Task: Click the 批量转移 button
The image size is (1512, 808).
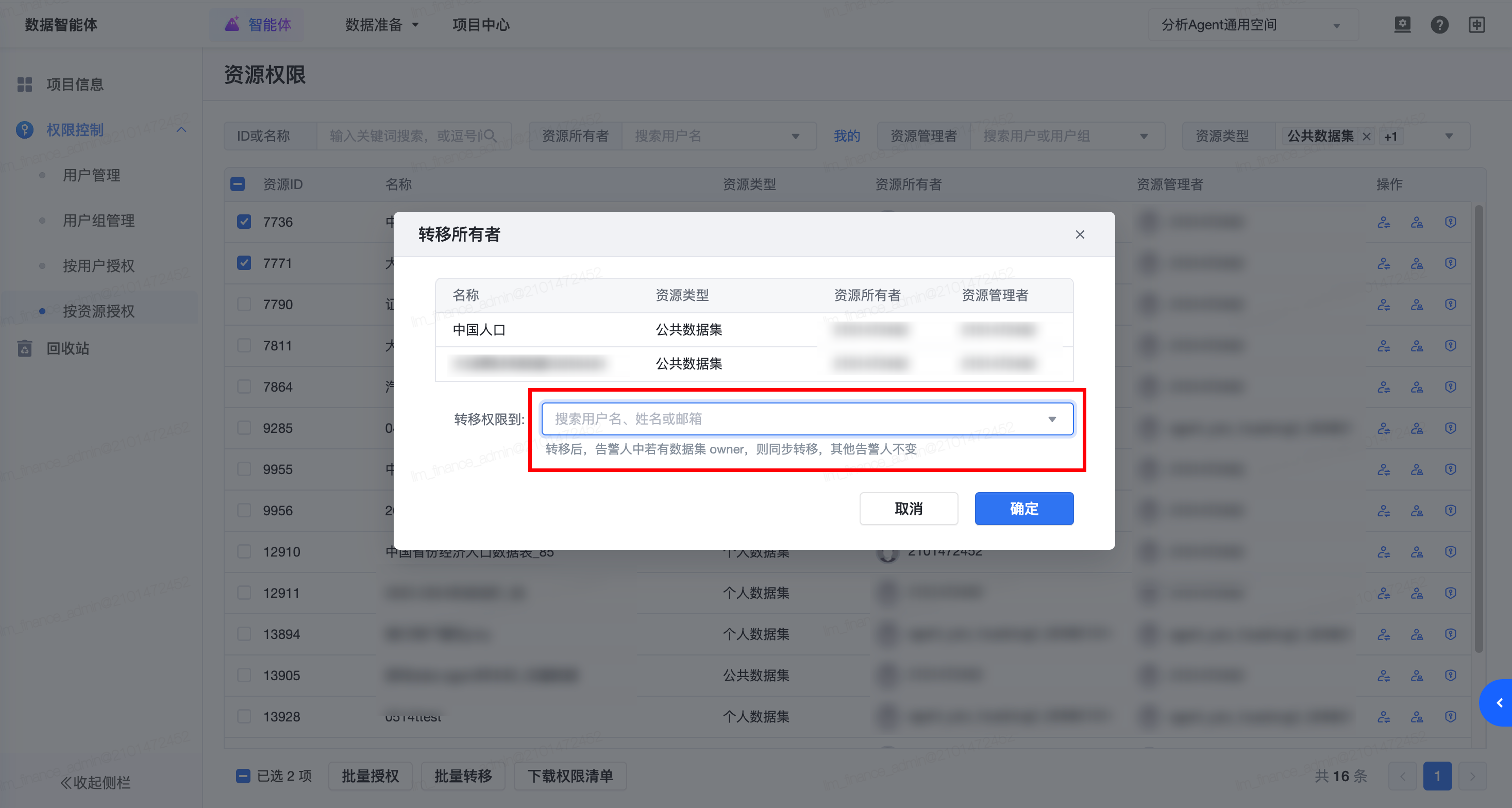Action: 463,777
